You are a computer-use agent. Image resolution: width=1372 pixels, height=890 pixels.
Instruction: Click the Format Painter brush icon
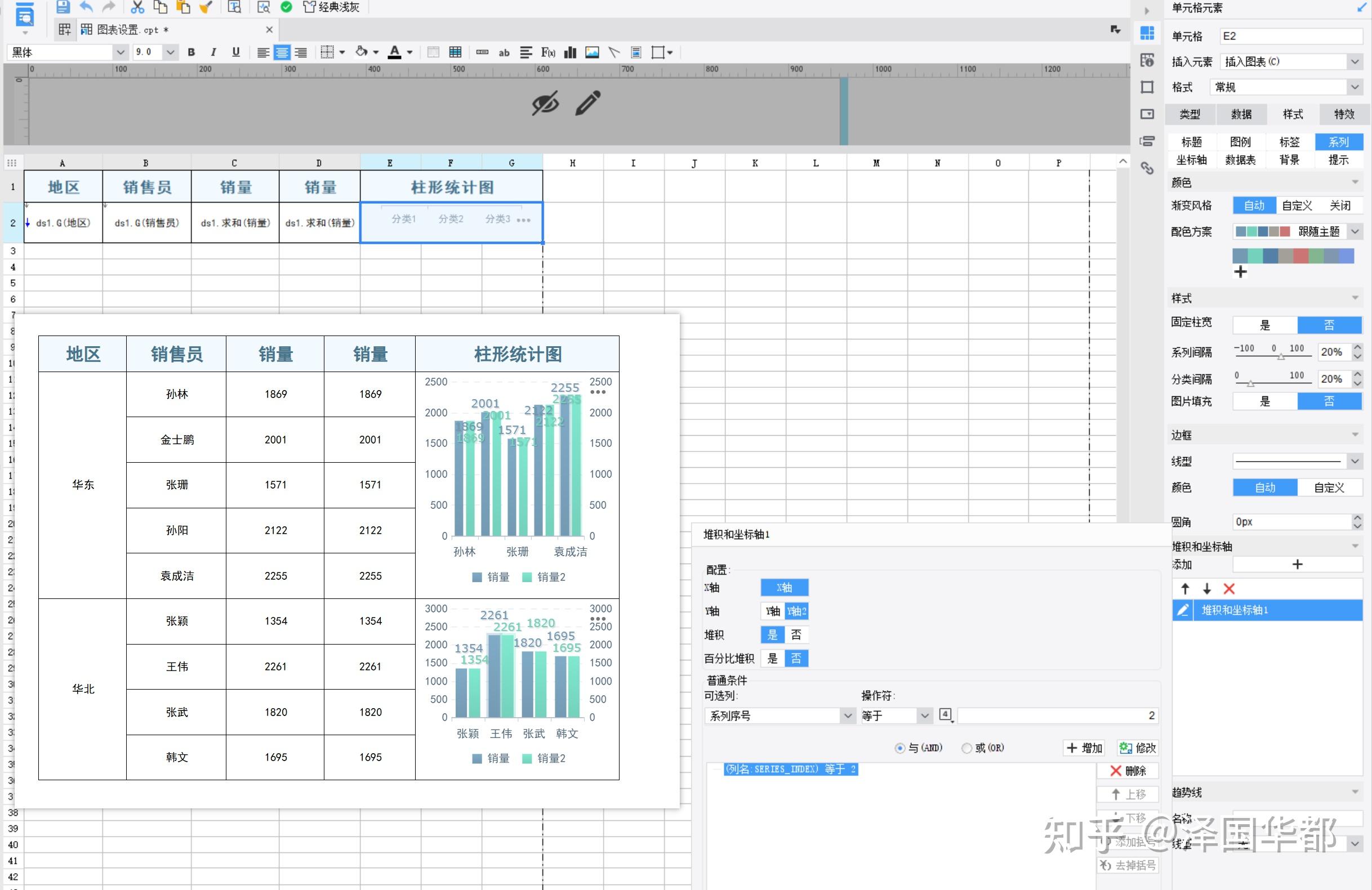(x=206, y=7)
